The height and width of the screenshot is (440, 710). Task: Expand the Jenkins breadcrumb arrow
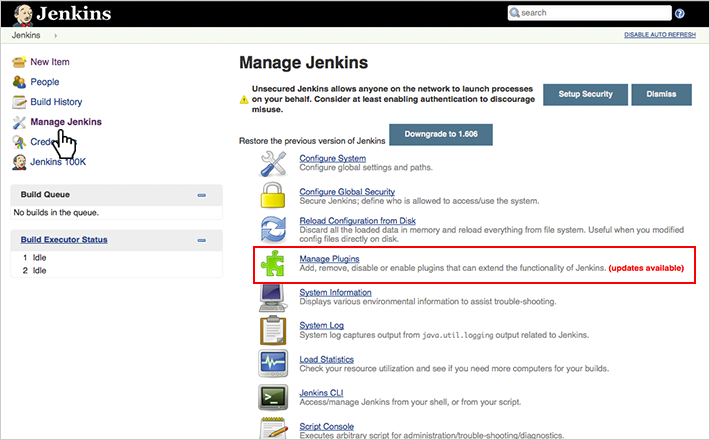point(56,35)
